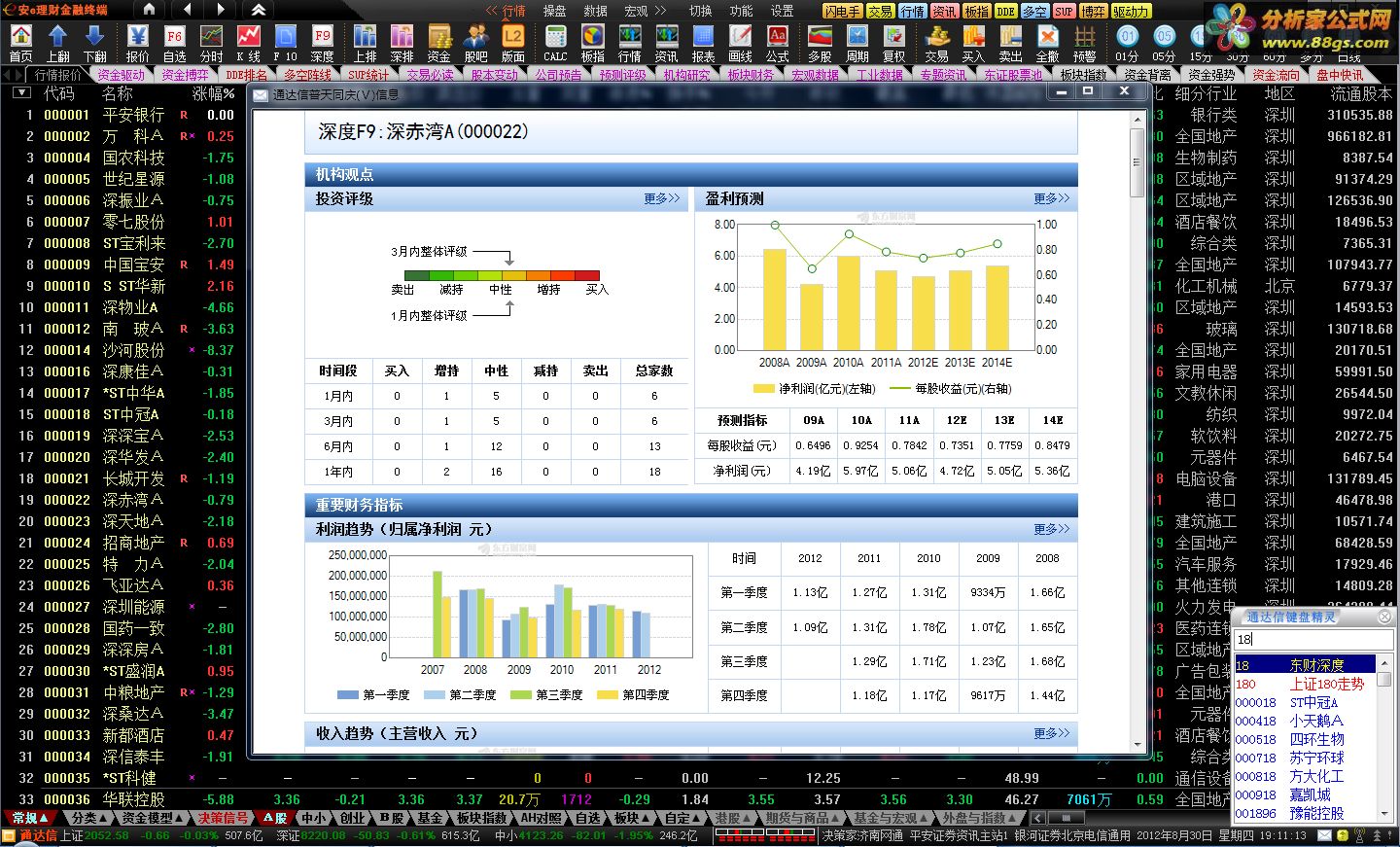Open the 股吧 stock forum icon
Viewport: 1400px width, 847px height.
(476, 43)
